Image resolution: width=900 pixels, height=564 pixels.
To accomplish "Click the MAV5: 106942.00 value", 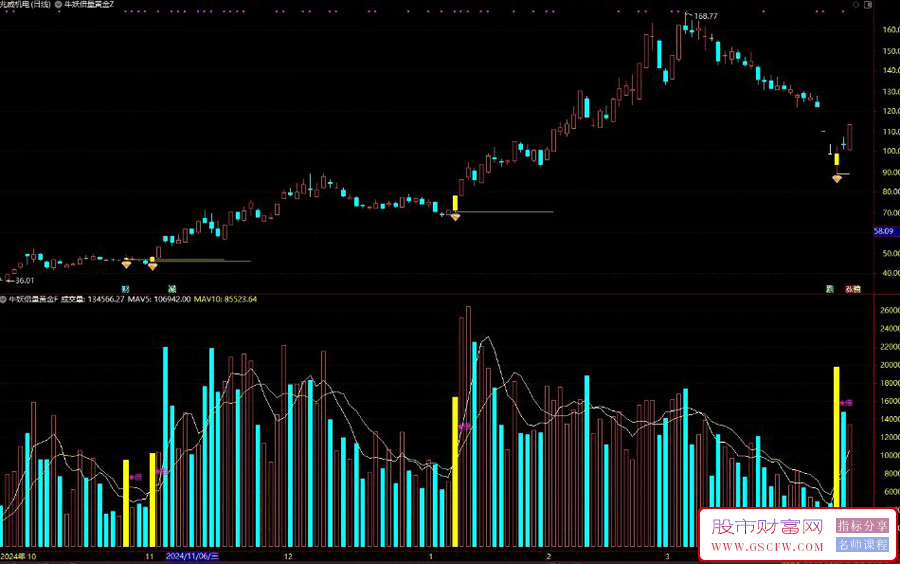I will point(159,299).
